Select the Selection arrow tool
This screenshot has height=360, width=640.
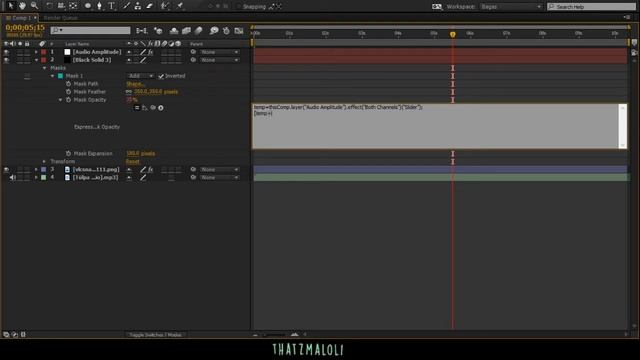point(11,6)
